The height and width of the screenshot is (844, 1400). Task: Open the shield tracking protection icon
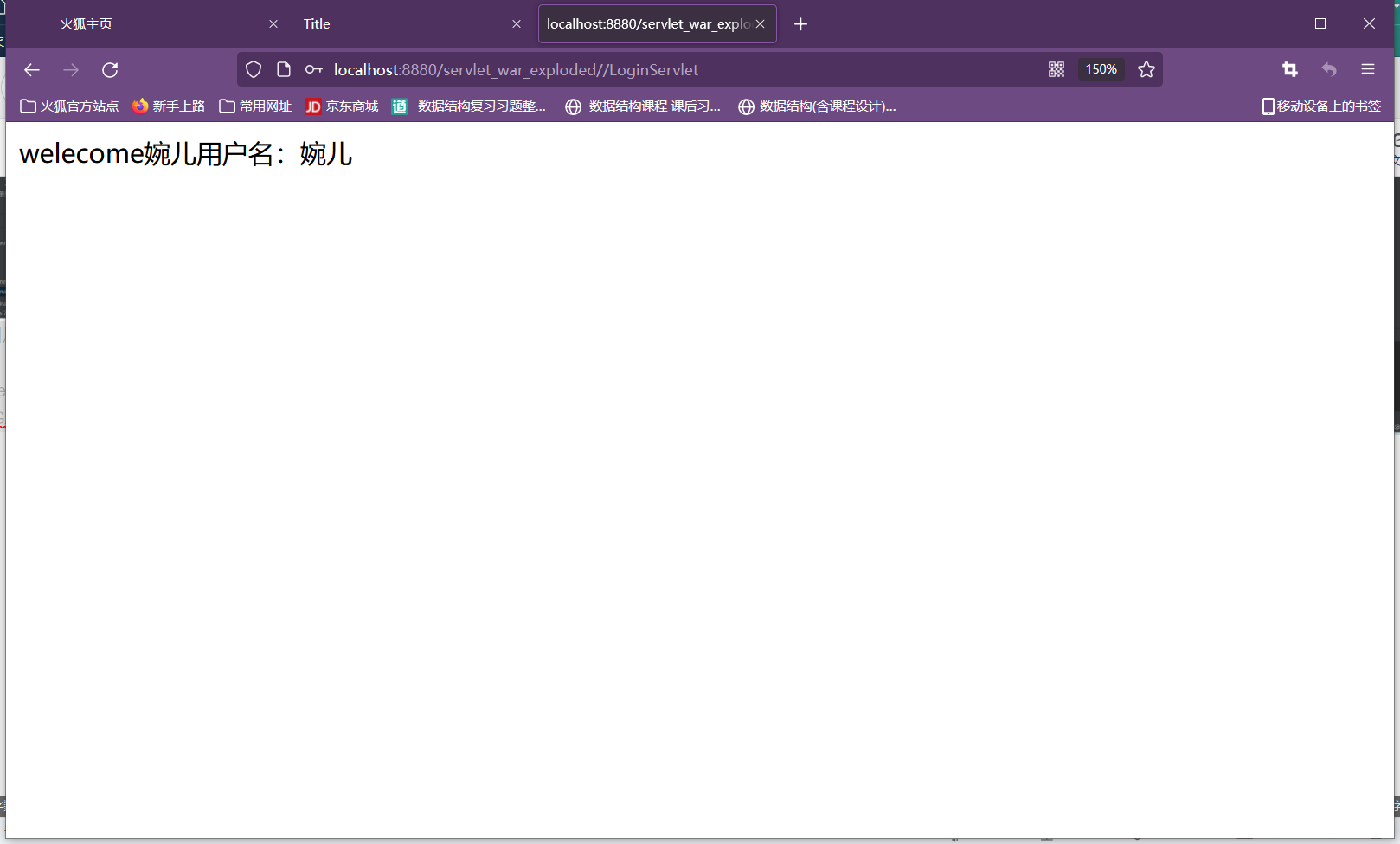tap(254, 69)
